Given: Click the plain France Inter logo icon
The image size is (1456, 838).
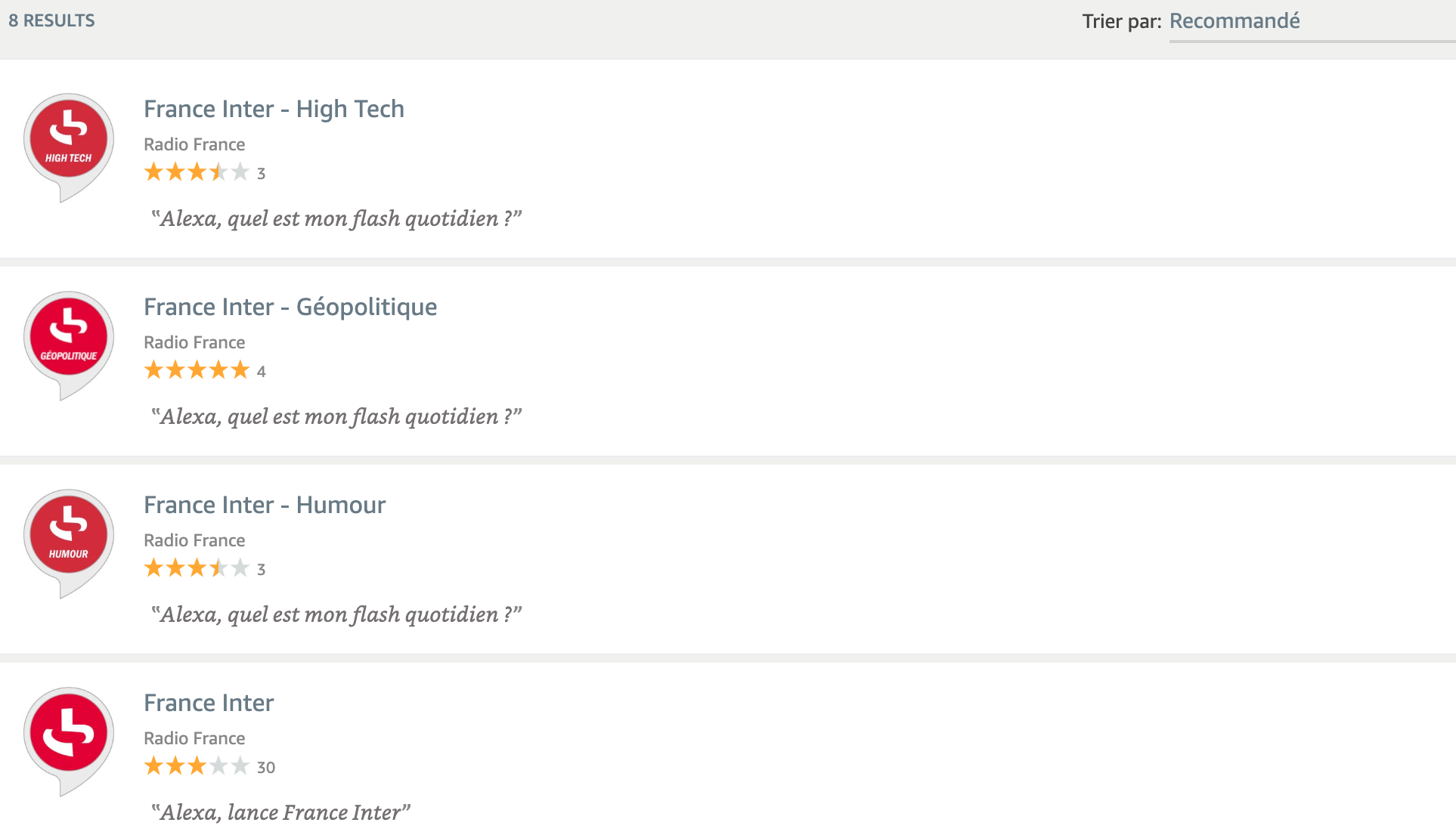Looking at the screenshot, I should click(x=69, y=741).
